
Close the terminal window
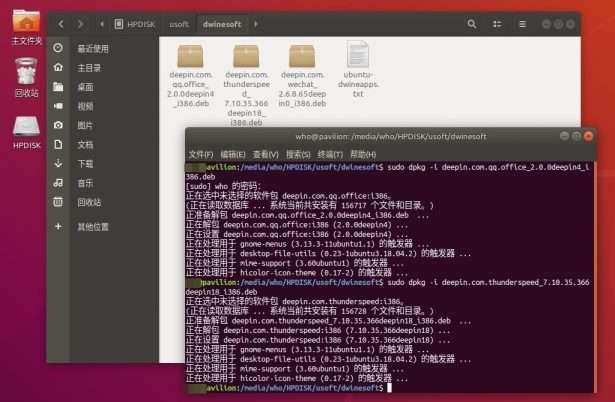click(x=588, y=136)
